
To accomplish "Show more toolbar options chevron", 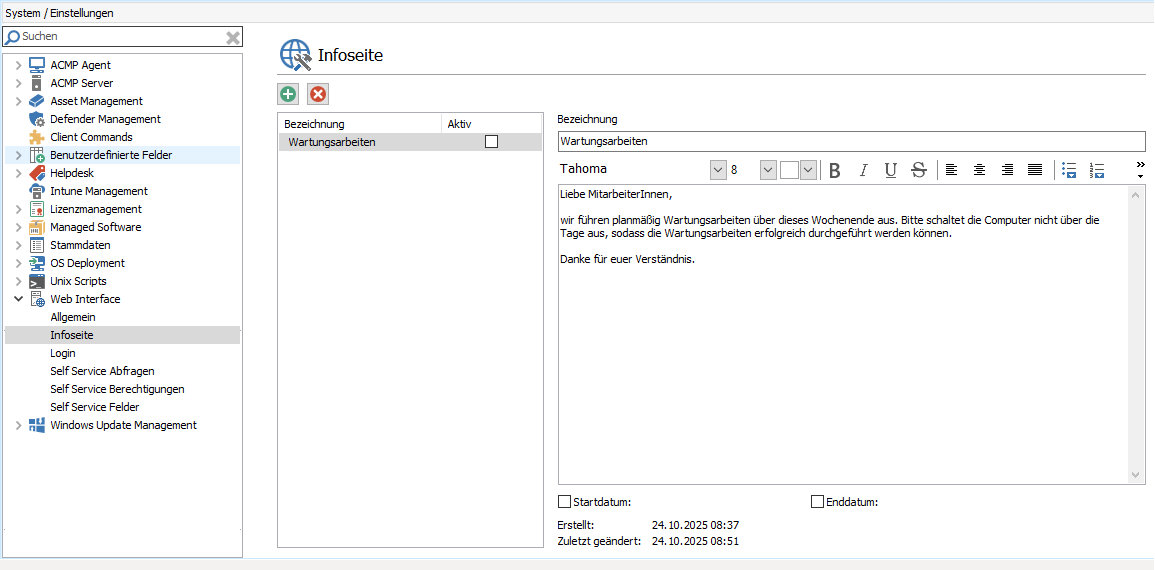I will [x=1140, y=169].
